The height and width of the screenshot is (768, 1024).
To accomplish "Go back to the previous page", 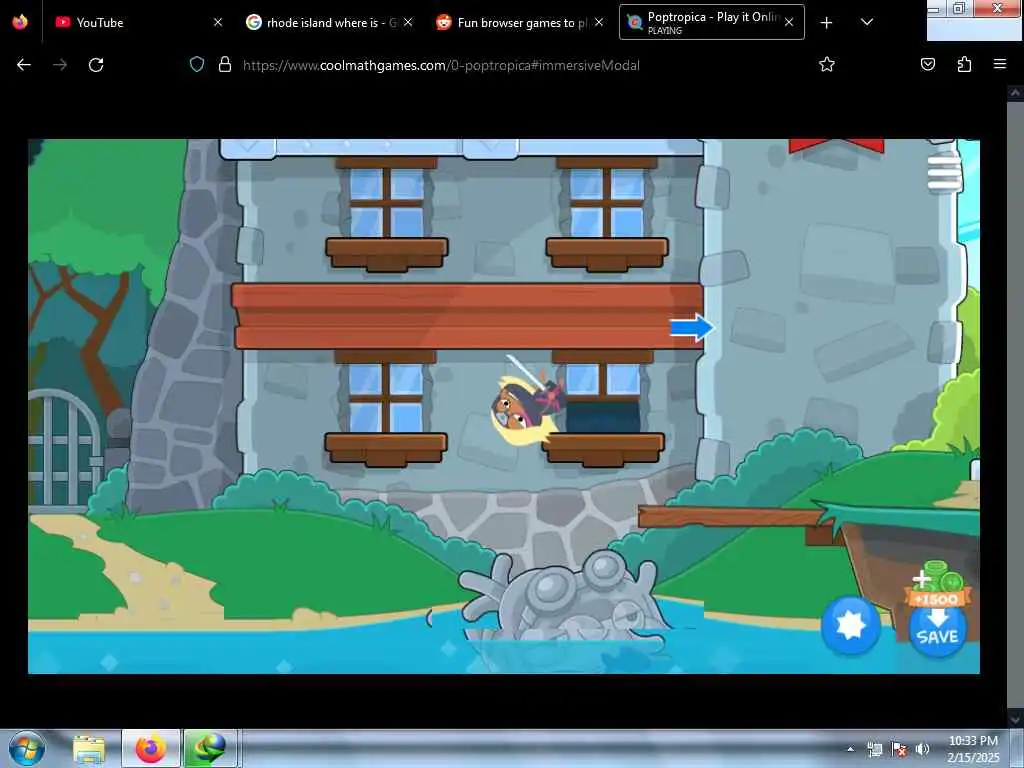I will click(24, 65).
